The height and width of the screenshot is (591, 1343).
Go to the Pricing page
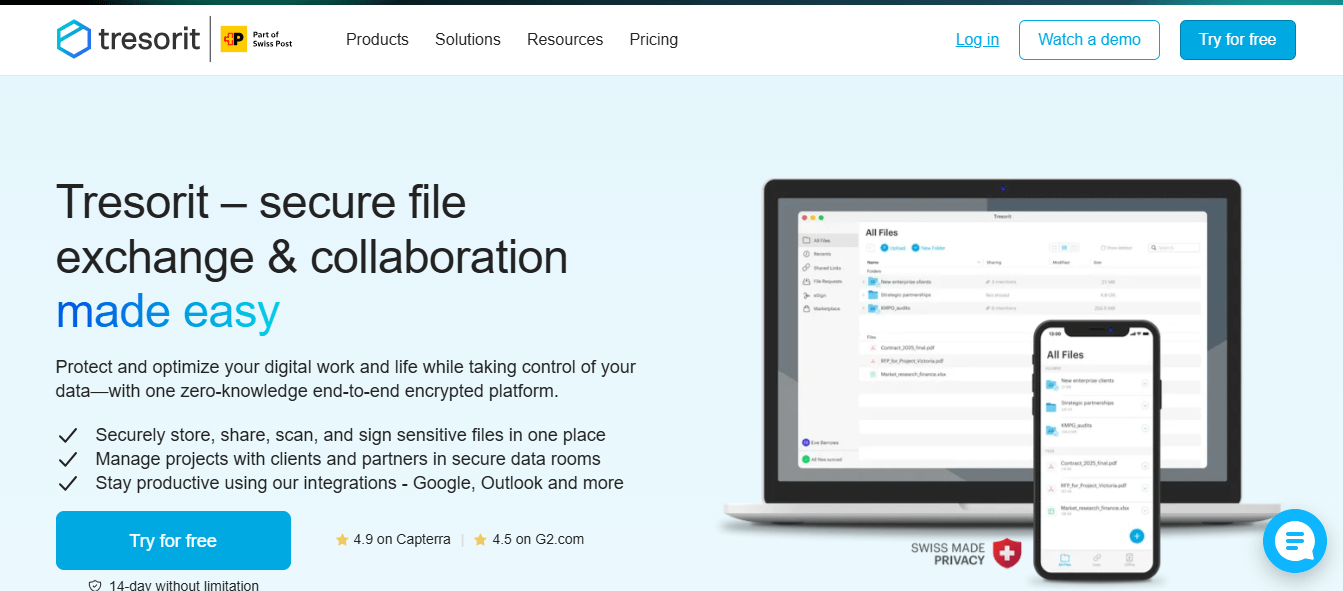pos(654,40)
